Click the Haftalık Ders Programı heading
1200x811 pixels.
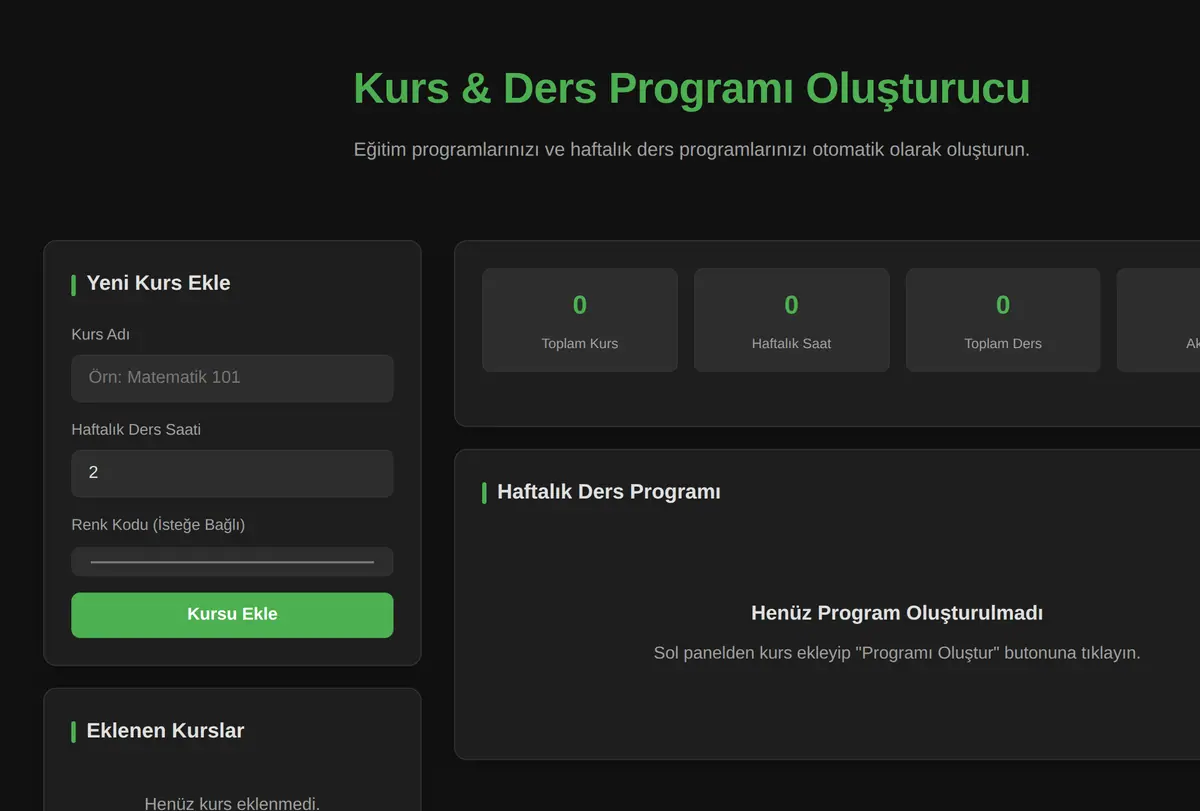coord(608,492)
